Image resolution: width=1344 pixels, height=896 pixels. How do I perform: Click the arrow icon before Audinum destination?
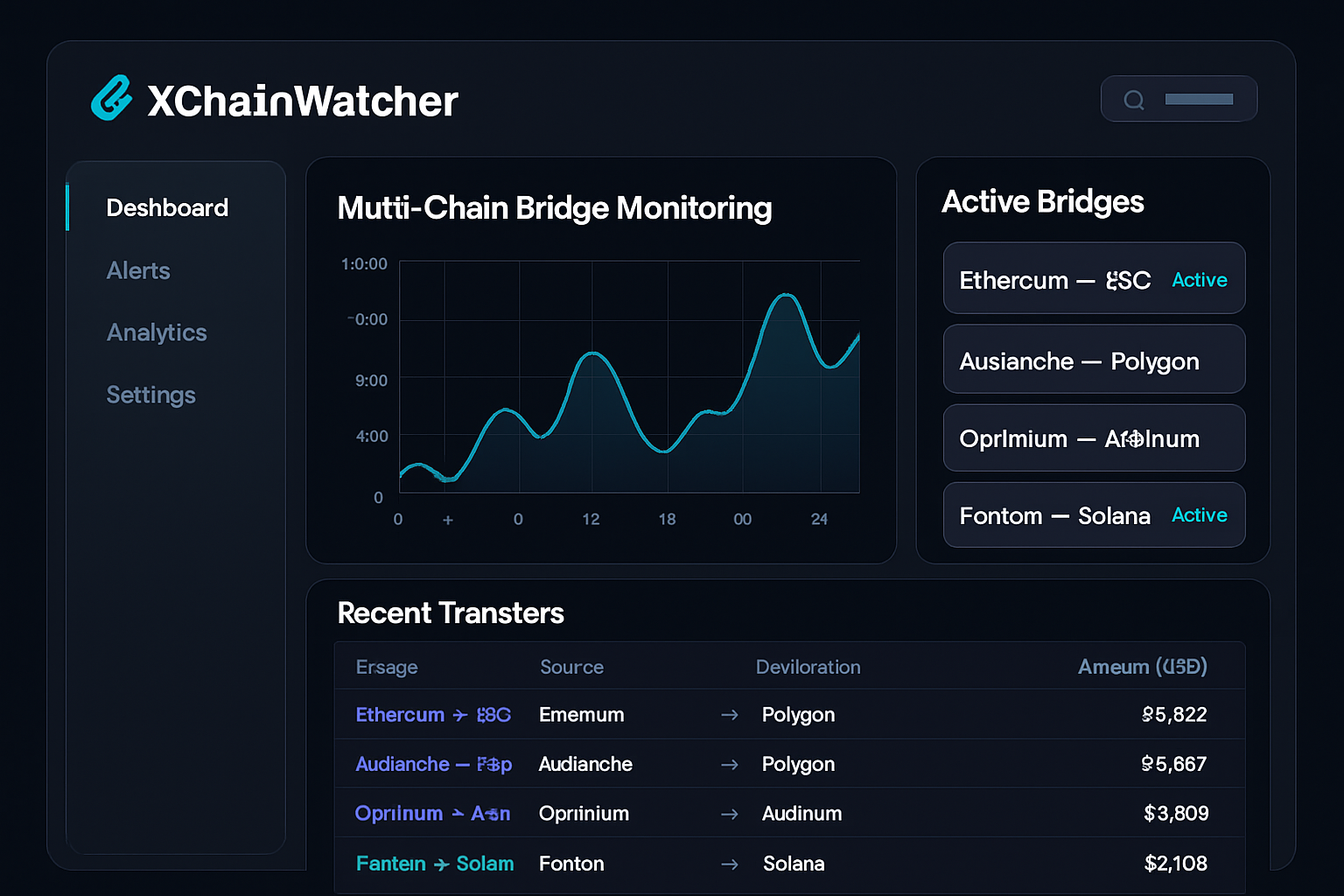(x=729, y=815)
